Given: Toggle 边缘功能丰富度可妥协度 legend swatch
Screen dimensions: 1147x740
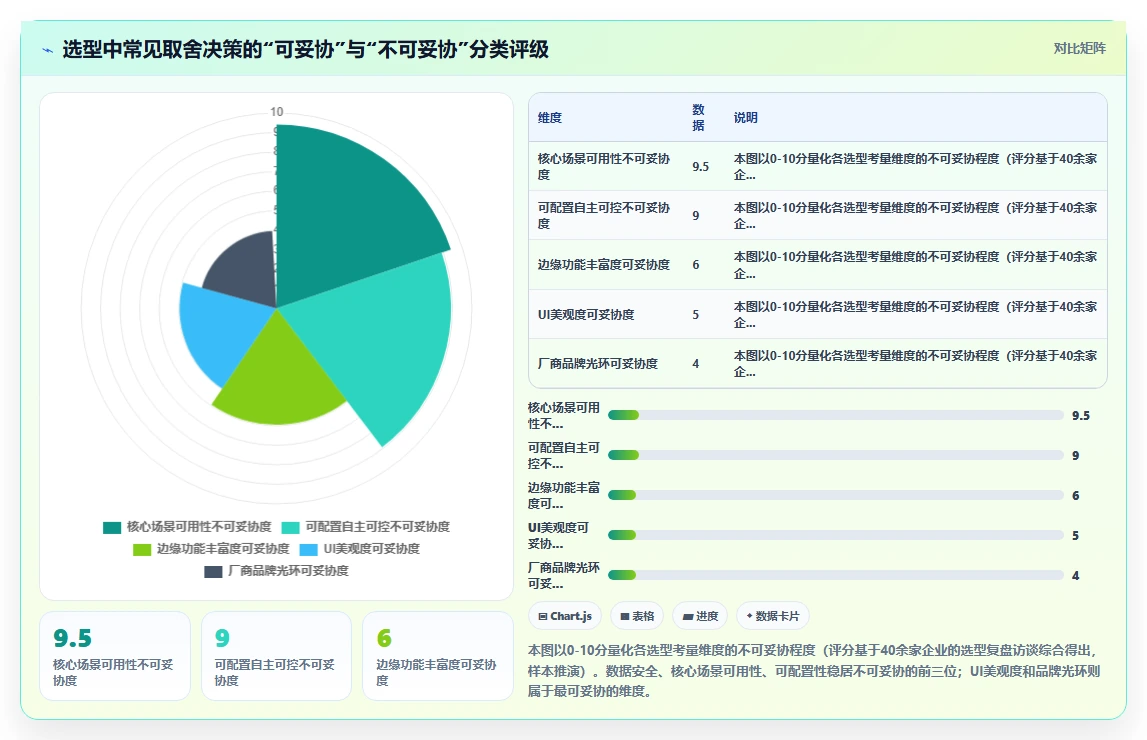Looking at the screenshot, I should tap(142, 549).
